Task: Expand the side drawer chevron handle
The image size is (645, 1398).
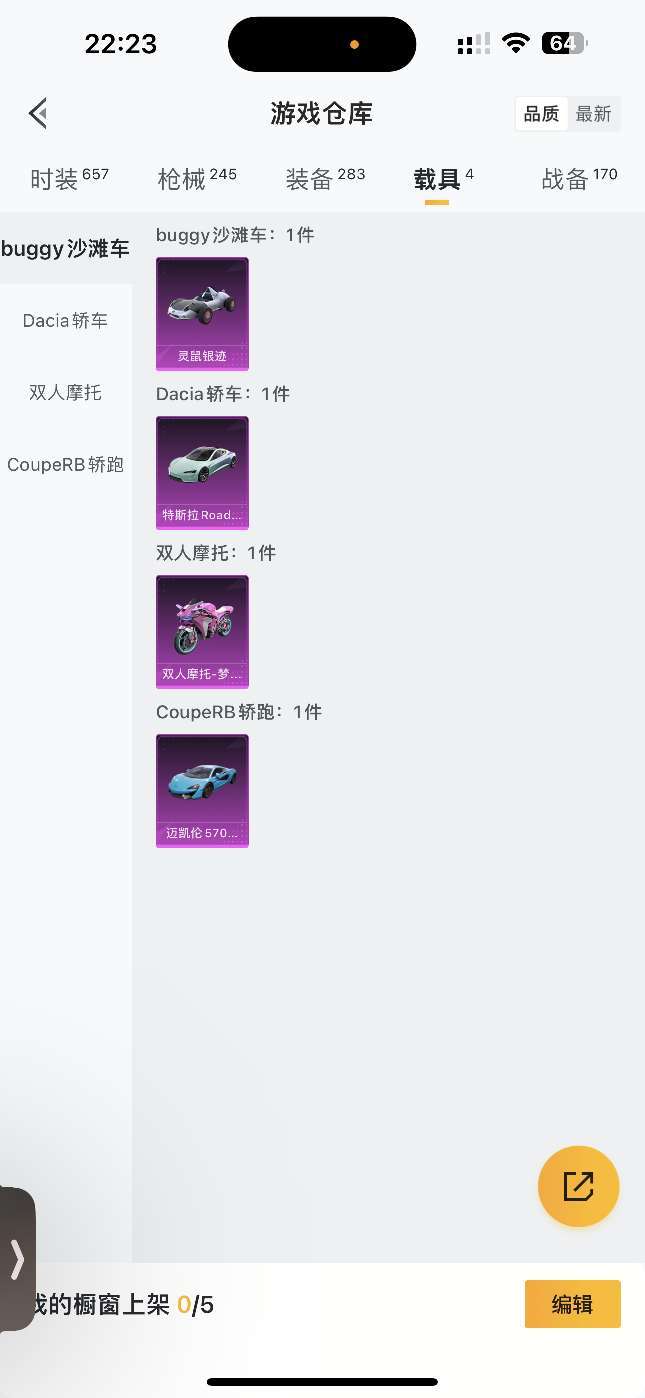Action: point(17,1259)
